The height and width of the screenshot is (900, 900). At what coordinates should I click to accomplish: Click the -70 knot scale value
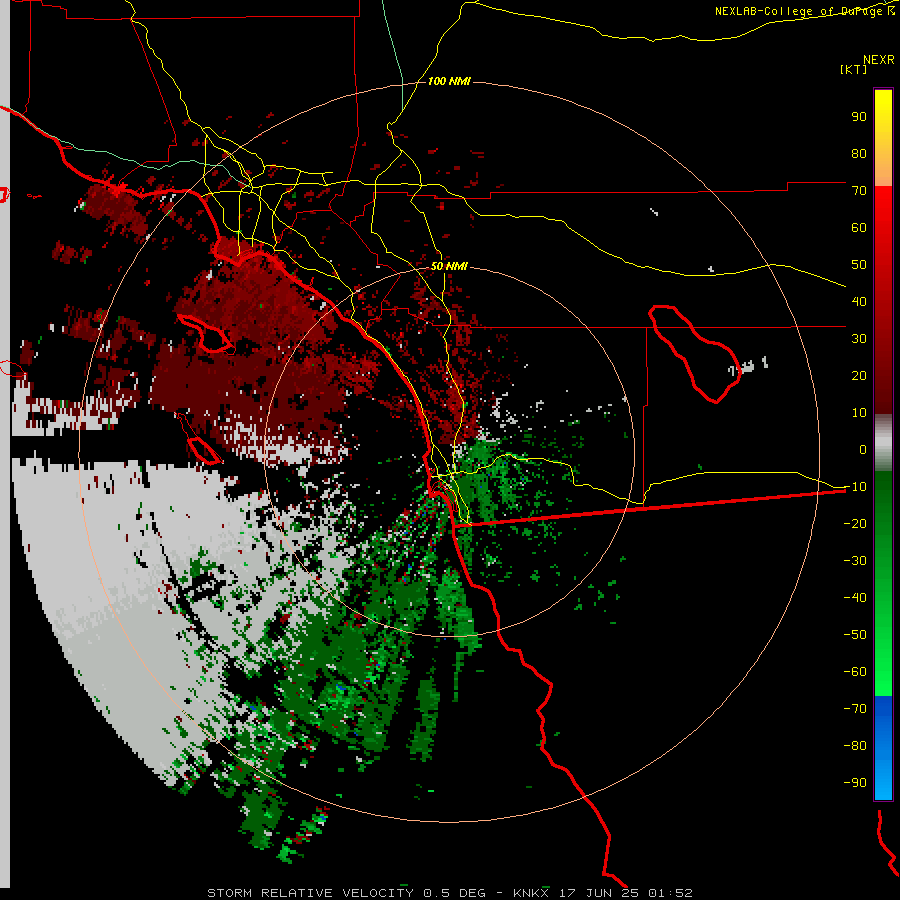click(855, 708)
